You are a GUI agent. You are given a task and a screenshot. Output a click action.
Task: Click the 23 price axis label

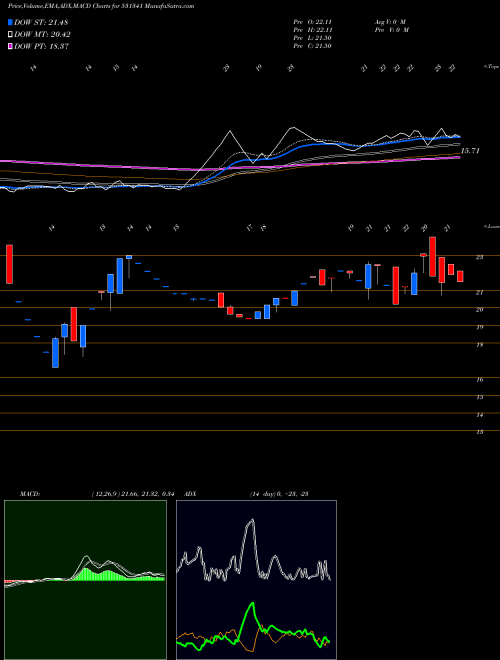[479, 257]
